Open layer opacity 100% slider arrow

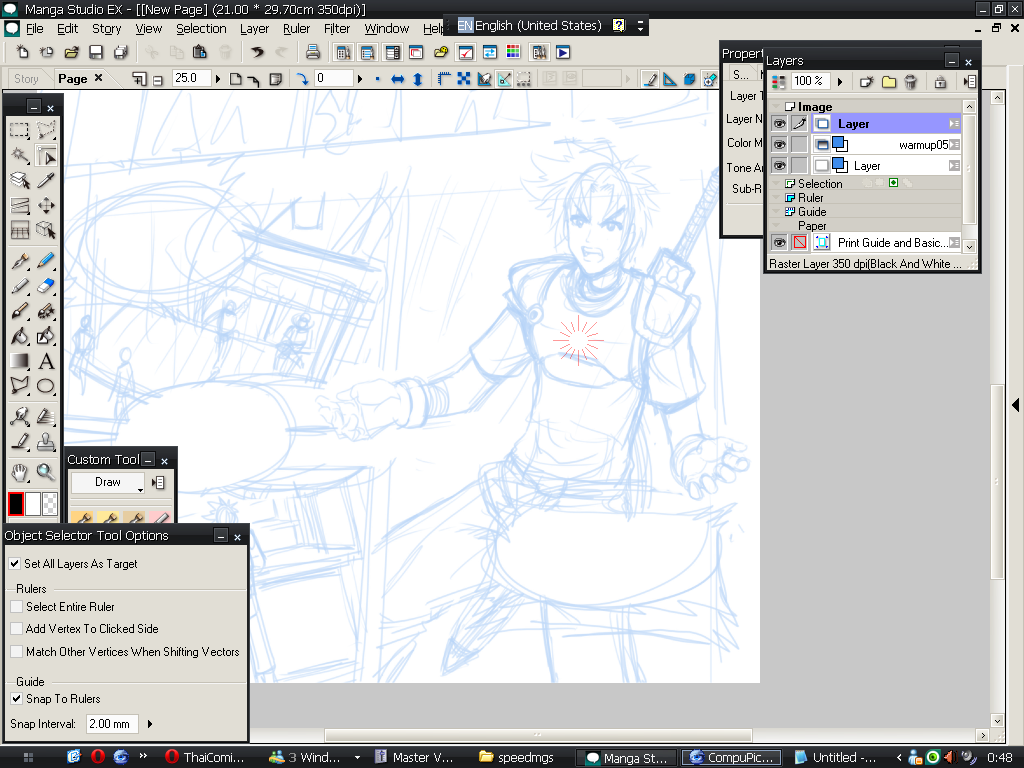(x=840, y=82)
